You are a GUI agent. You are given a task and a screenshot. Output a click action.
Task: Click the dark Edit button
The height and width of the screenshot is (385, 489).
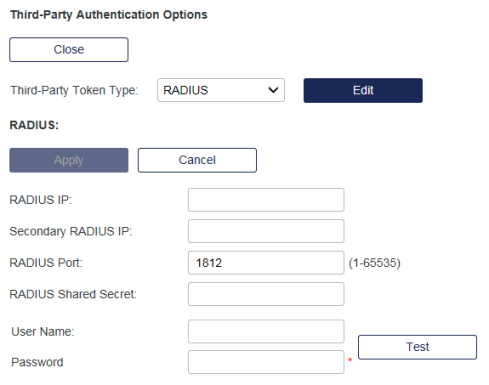363,90
